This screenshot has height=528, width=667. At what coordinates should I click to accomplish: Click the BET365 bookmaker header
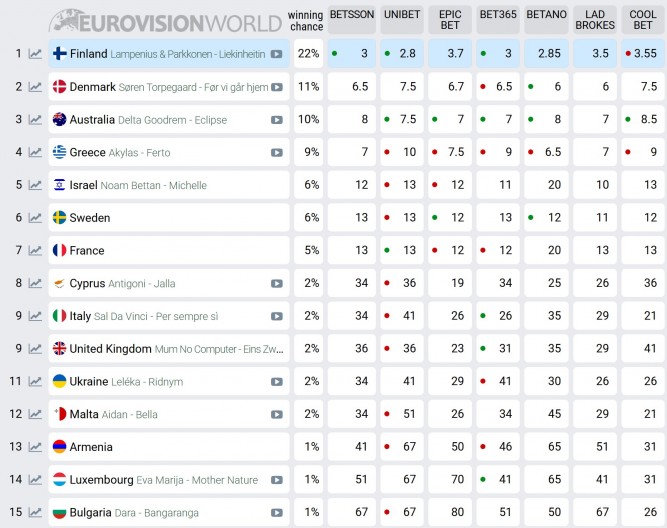click(x=498, y=14)
